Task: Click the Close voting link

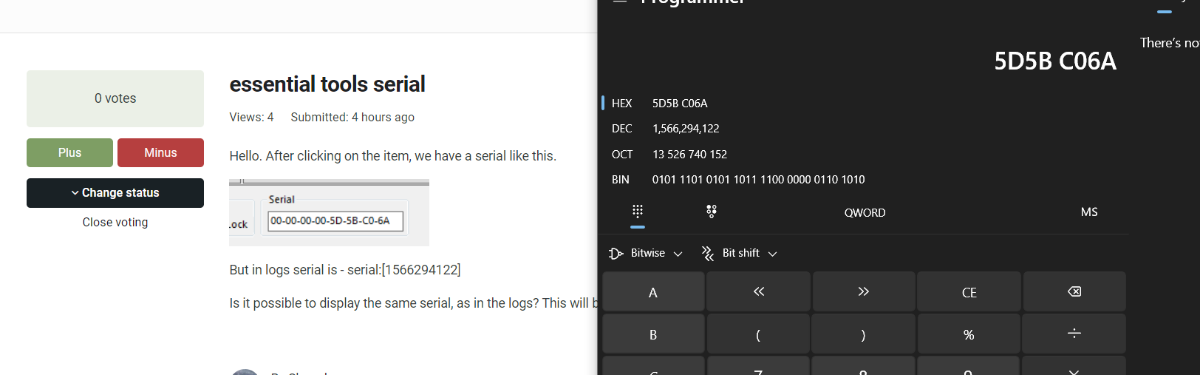Action: (115, 222)
